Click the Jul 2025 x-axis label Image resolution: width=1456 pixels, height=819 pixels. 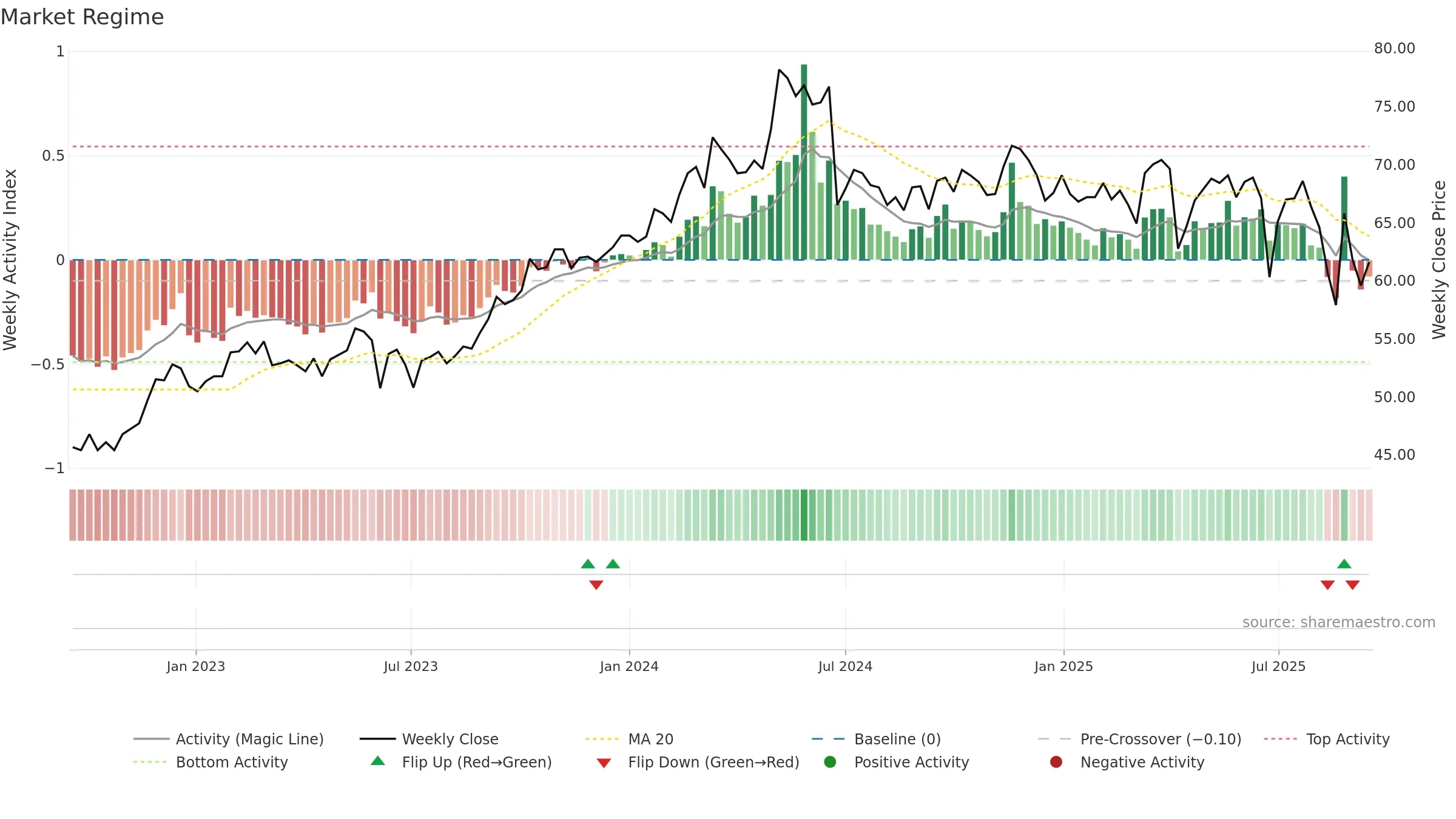pos(1278,667)
